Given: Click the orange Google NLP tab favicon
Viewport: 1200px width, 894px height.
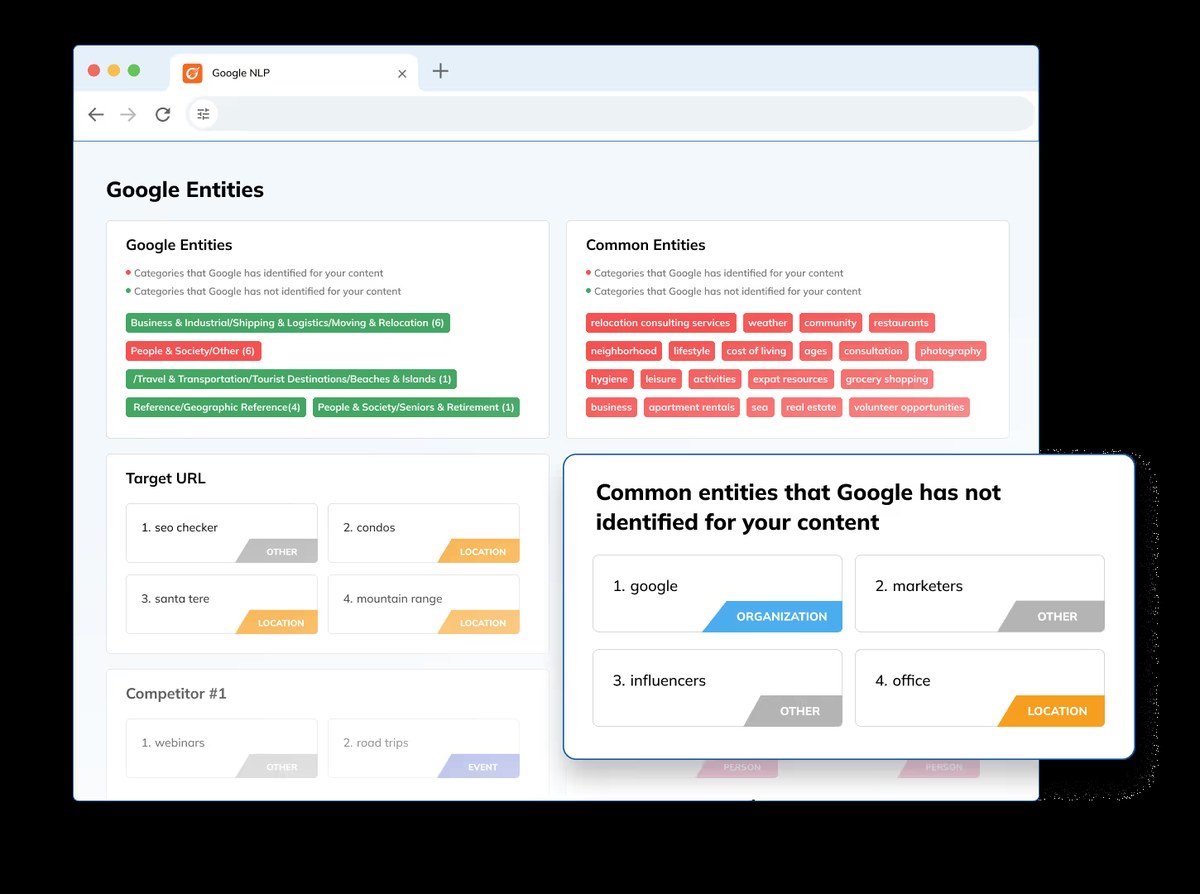Looking at the screenshot, I should (x=192, y=73).
